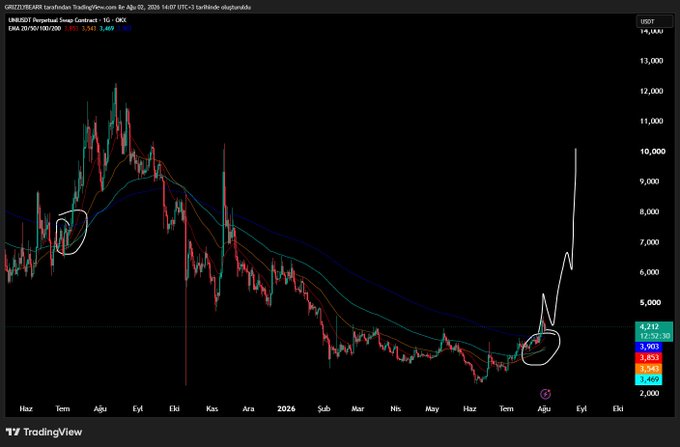The height and width of the screenshot is (447, 680).
Task: Click the purple lightning event icon
Action: click(x=545, y=394)
